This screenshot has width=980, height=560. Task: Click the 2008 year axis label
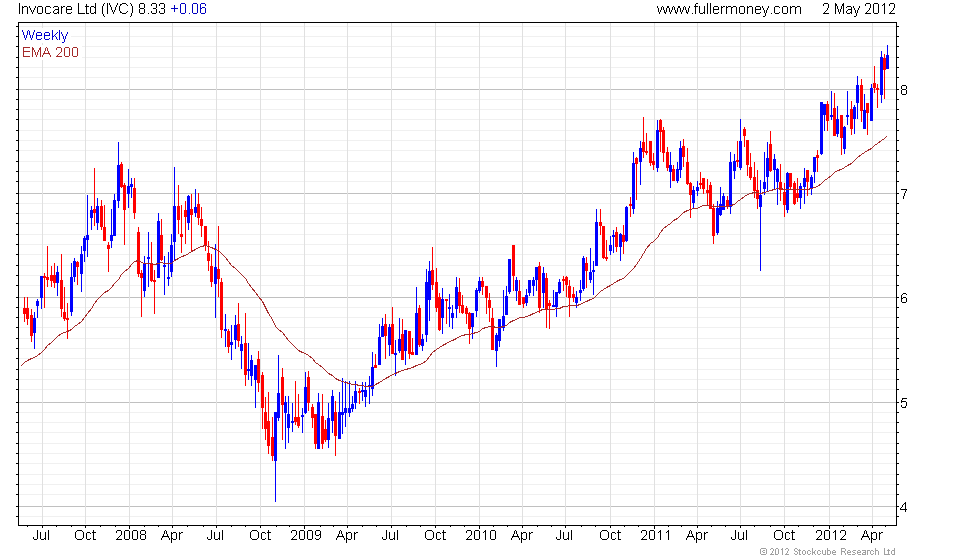[x=131, y=536]
